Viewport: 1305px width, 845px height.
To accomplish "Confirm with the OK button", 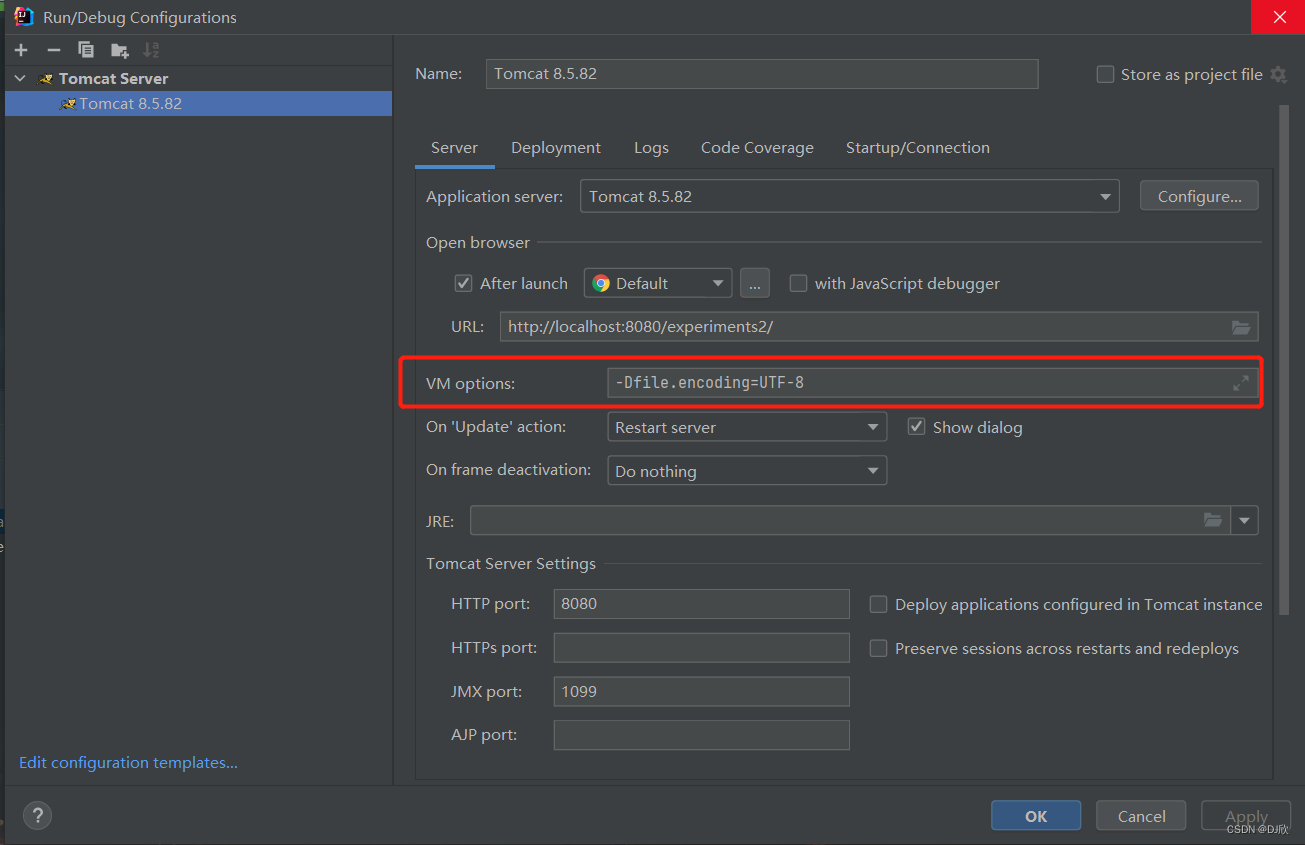I will click(1036, 816).
